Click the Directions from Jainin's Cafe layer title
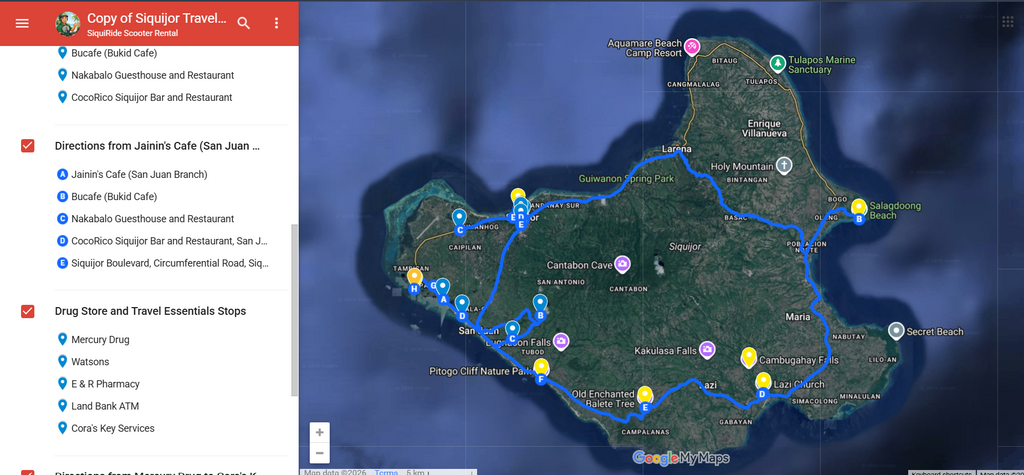The height and width of the screenshot is (475, 1024). click(157, 146)
